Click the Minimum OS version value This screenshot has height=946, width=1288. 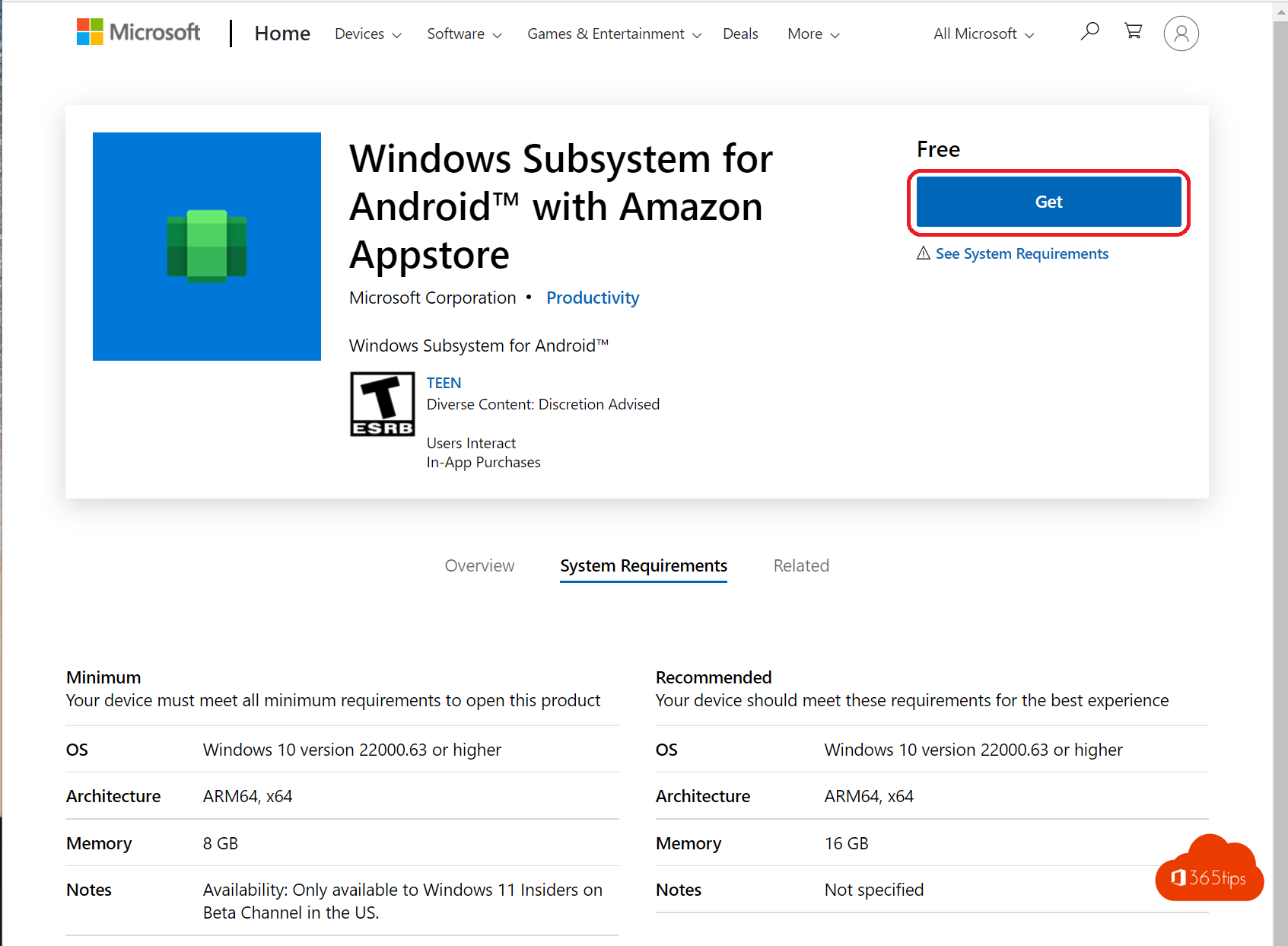351,750
